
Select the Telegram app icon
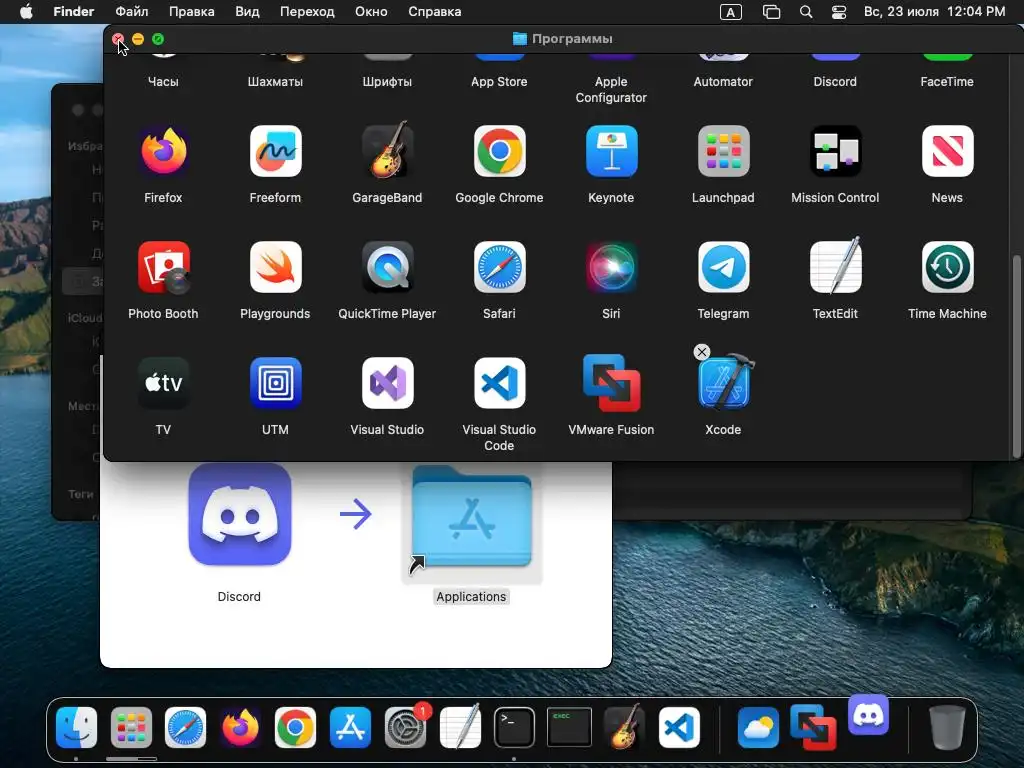click(724, 267)
